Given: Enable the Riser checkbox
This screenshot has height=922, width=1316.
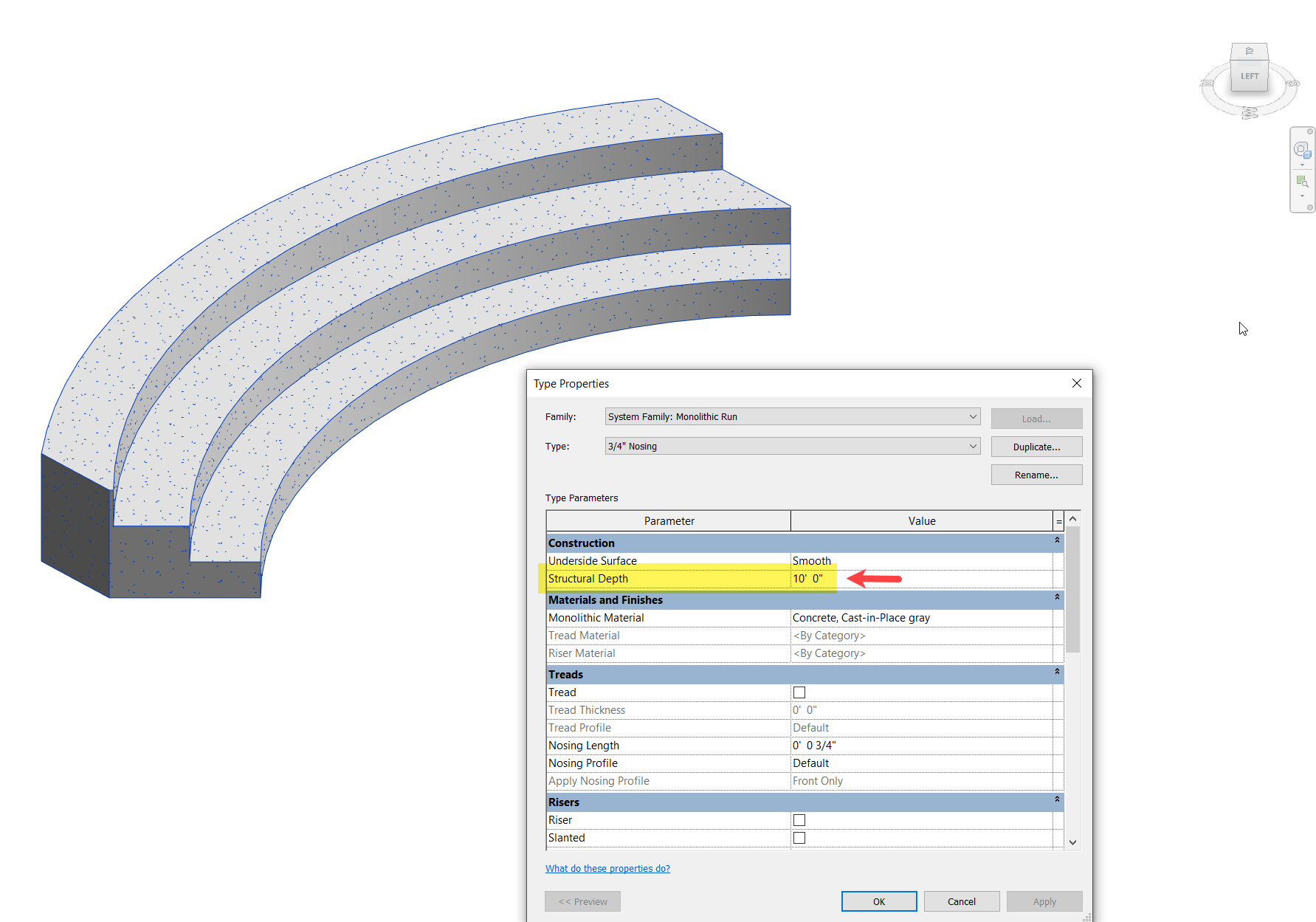Looking at the screenshot, I should pos(799,819).
